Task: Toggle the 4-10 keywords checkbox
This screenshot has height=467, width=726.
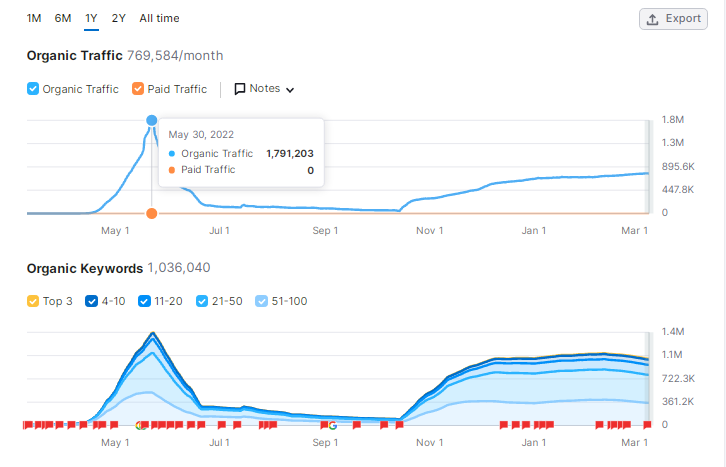Action: point(92,301)
